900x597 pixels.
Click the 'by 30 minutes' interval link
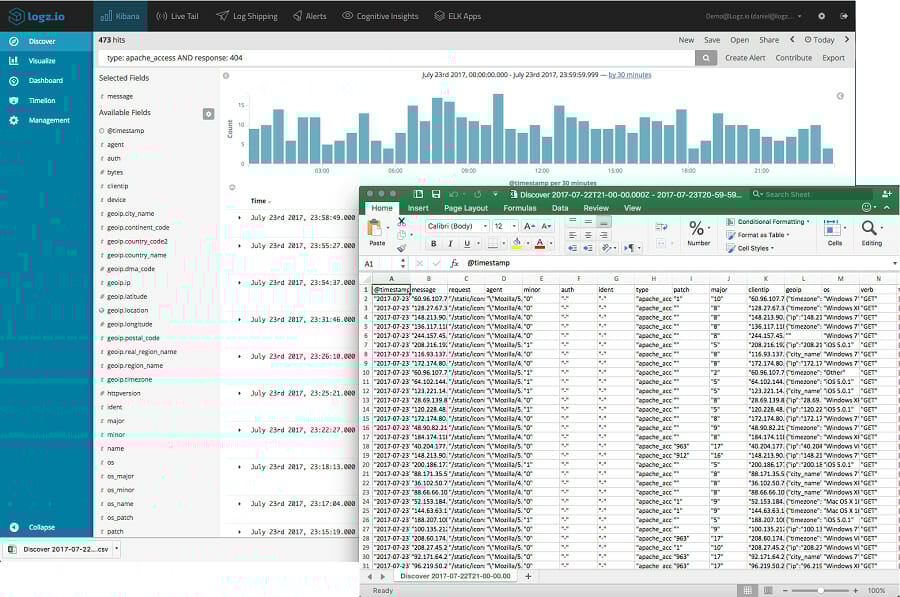click(x=630, y=75)
